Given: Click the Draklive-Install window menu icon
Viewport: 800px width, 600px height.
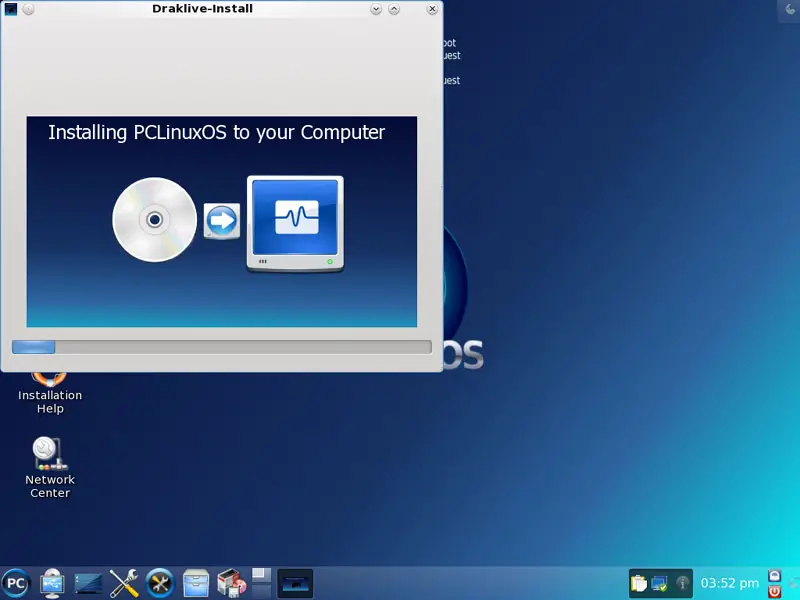Looking at the screenshot, I should (x=11, y=9).
